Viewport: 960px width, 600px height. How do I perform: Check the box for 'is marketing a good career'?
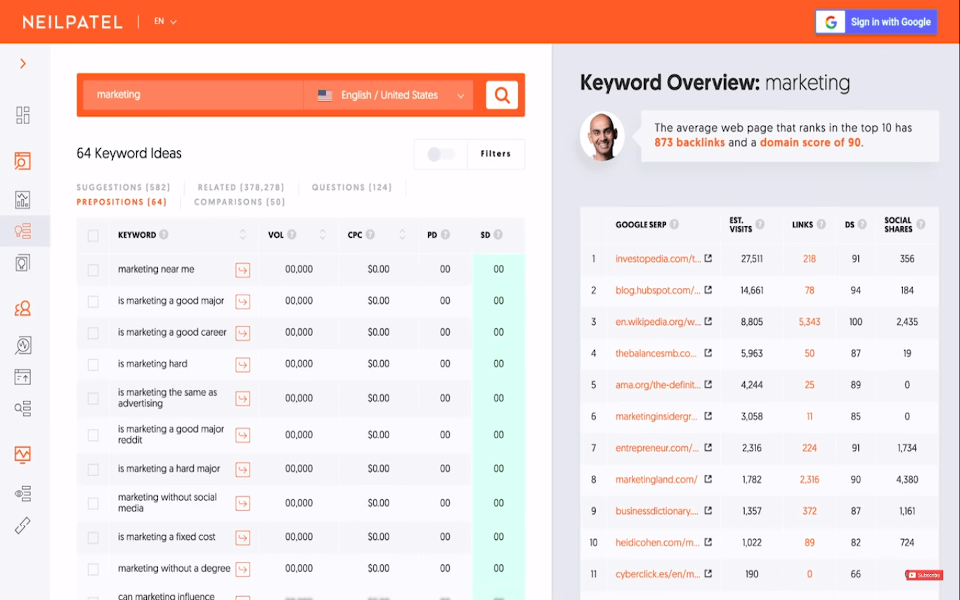(x=93, y=333)
